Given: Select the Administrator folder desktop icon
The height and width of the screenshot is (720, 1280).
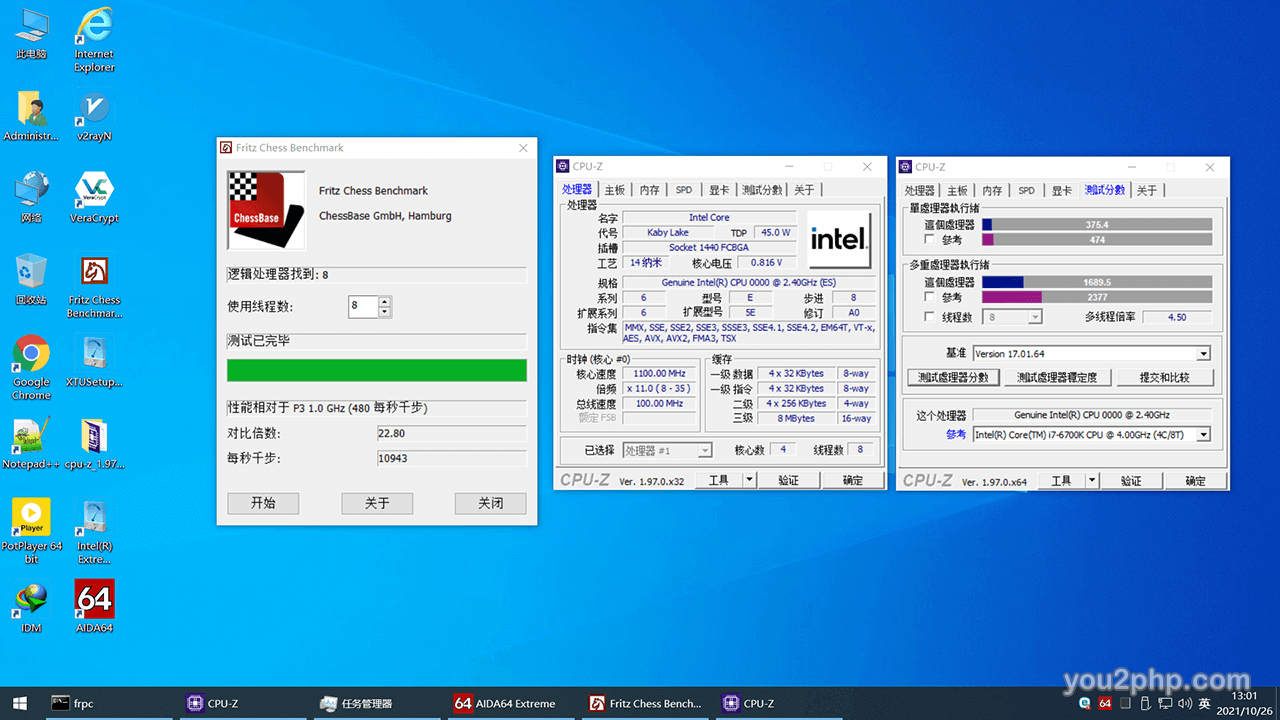Looking at the screenshot, I should (x=32, y=116).
